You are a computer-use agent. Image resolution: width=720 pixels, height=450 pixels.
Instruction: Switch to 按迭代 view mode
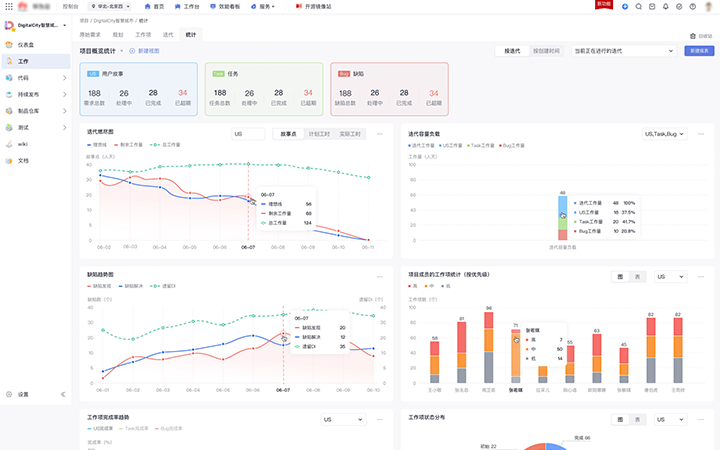point(512,51)
